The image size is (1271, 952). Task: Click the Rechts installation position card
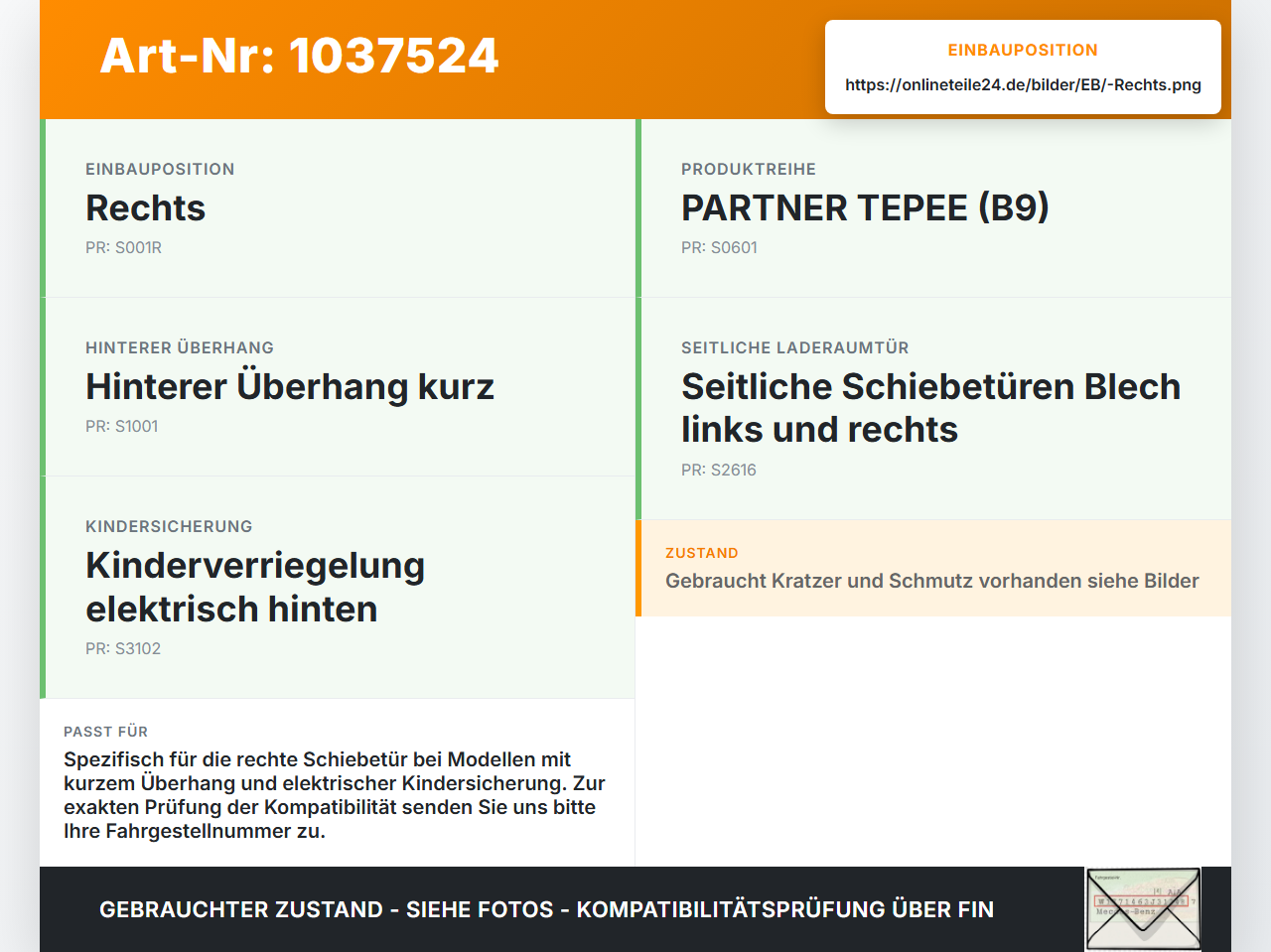click(338, 208)
